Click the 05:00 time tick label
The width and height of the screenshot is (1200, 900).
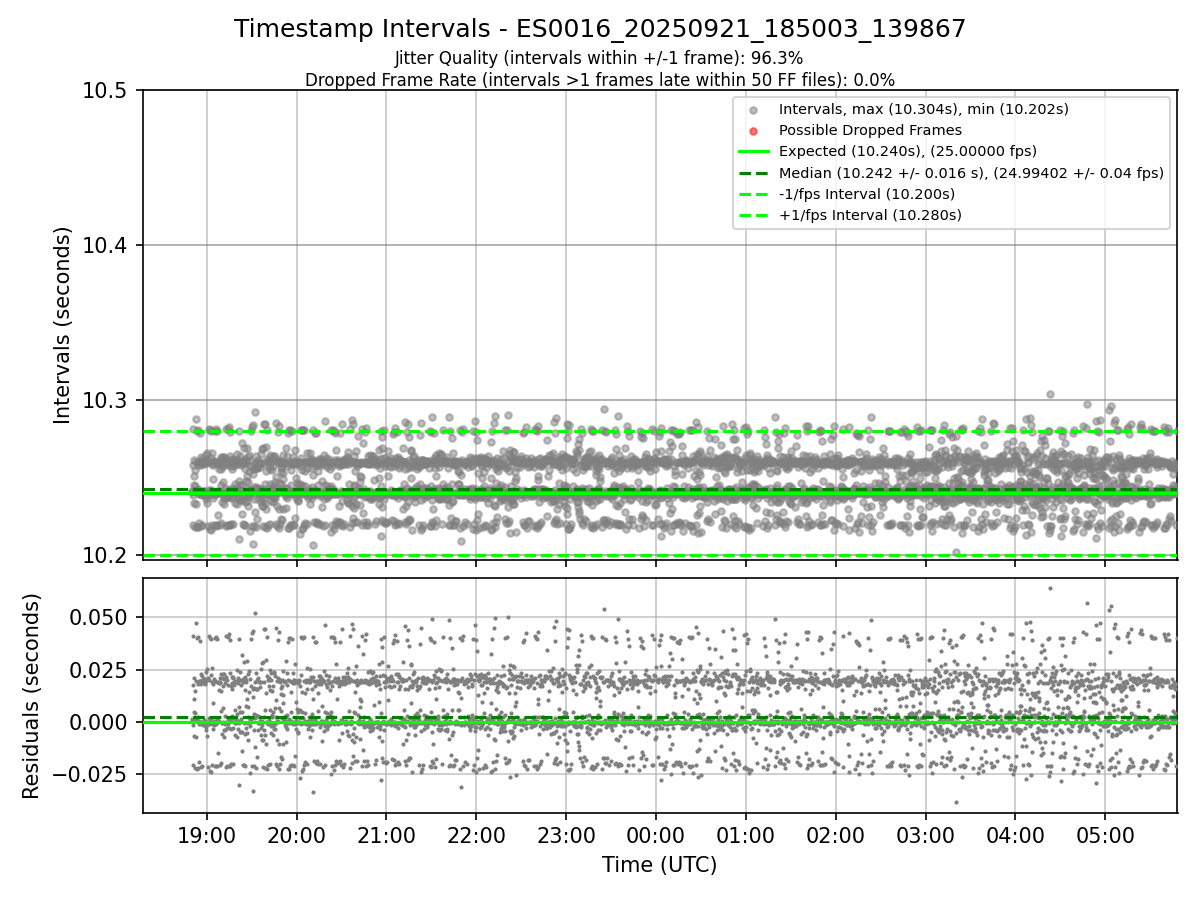(1105, 835)
